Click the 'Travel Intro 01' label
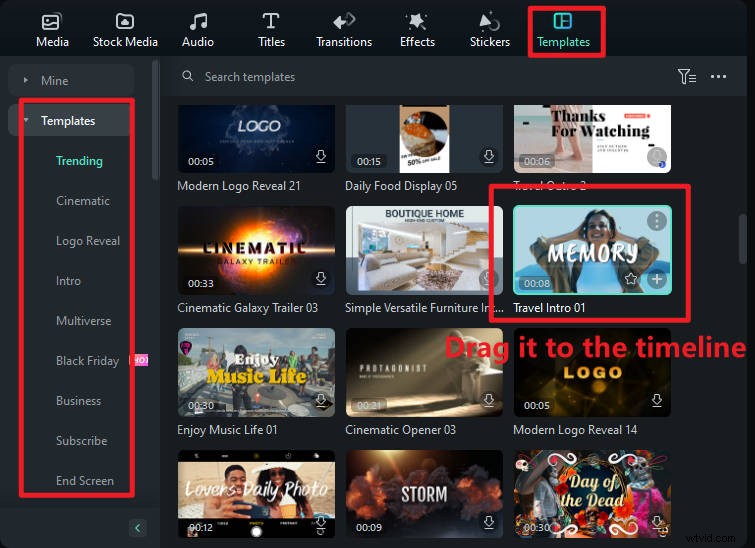Viewport: 755px width, 548px height. click(549, 308)
